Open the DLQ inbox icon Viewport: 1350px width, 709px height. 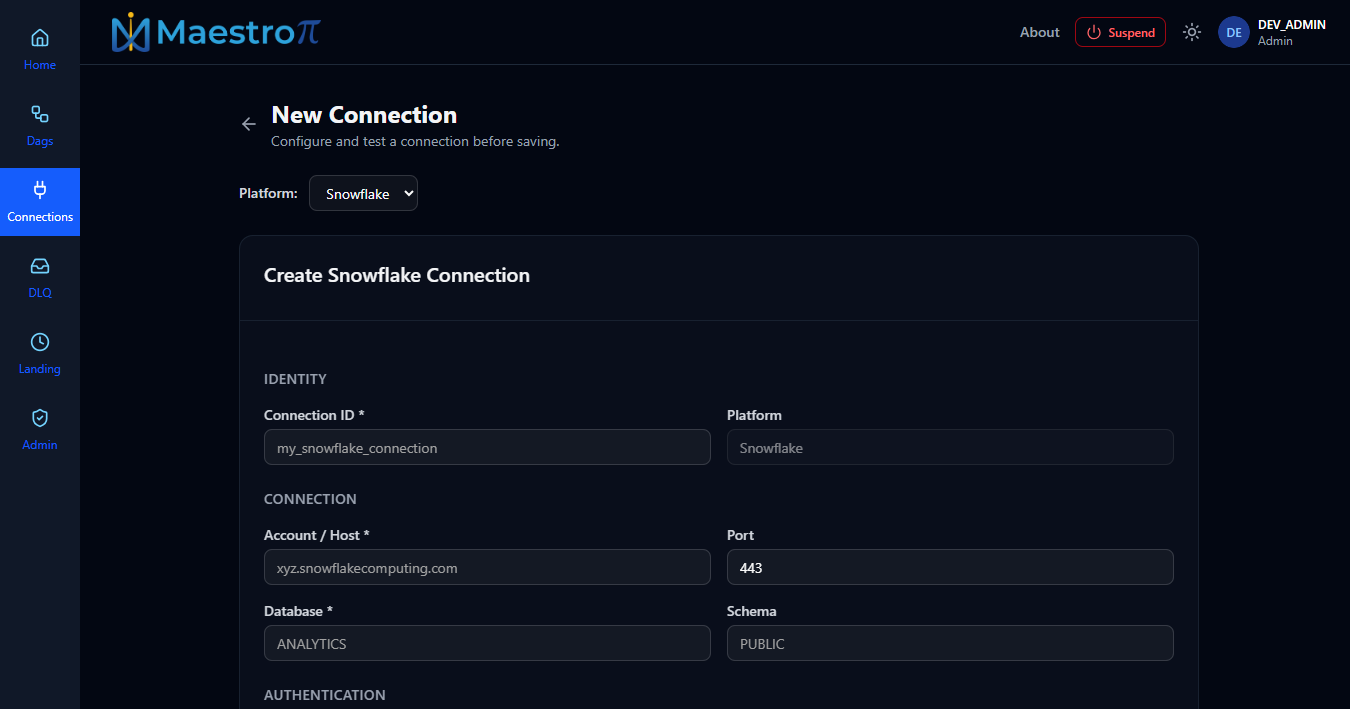point(40,266)
